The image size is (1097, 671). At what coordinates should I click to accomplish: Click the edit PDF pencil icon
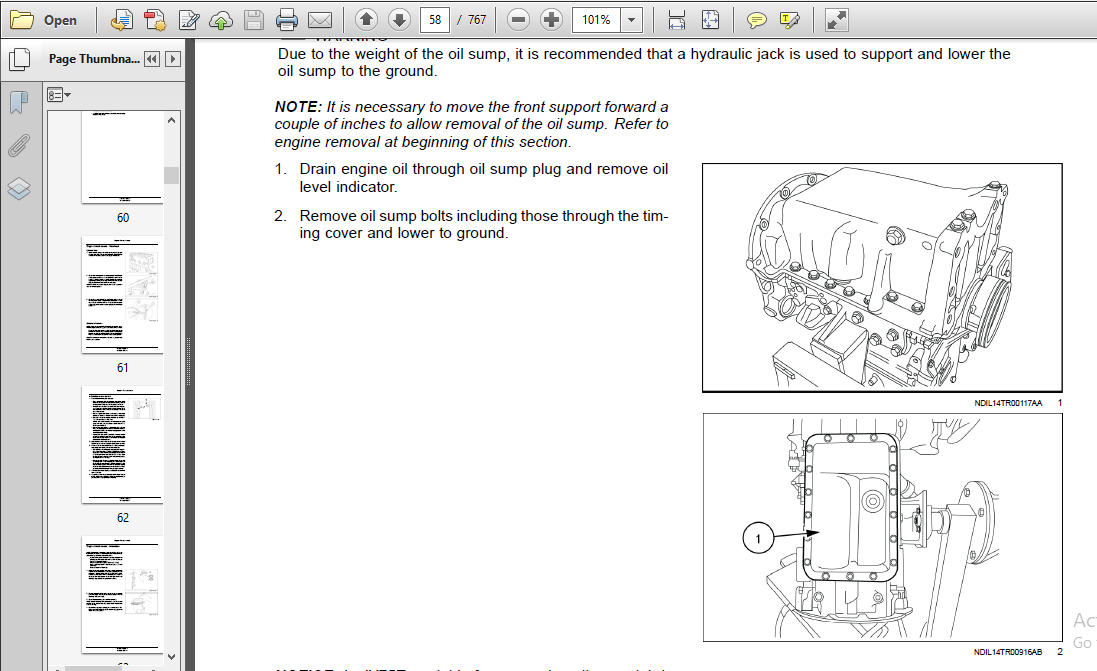pyautogui.click(x=188, y=20)
